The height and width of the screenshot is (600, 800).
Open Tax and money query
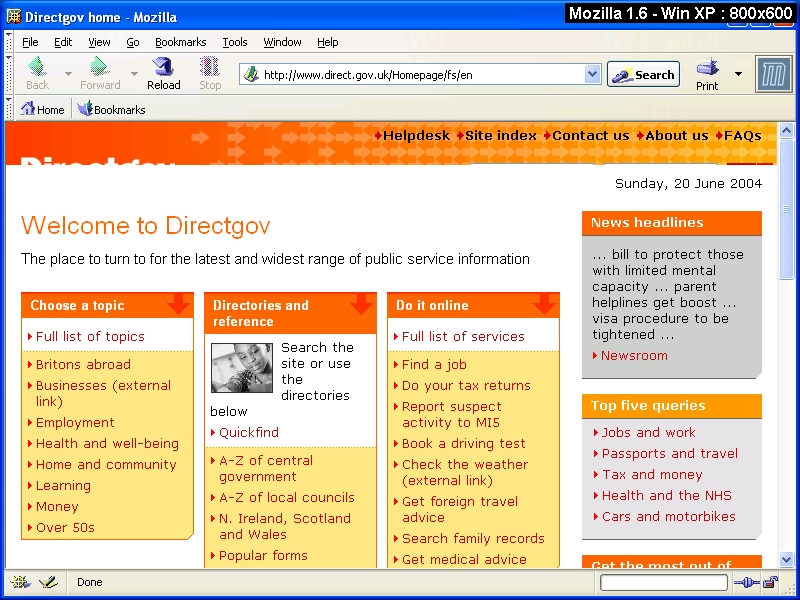(x=652, y=474)
